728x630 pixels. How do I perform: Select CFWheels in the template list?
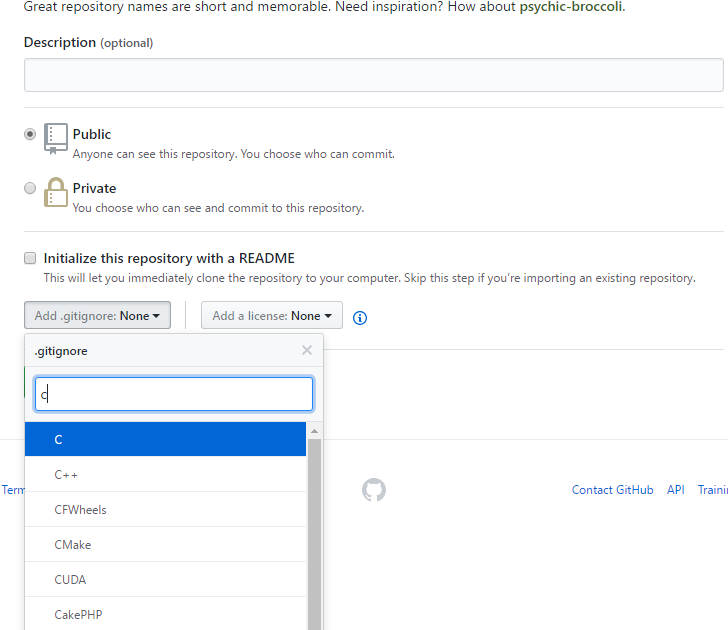(165, 509)
